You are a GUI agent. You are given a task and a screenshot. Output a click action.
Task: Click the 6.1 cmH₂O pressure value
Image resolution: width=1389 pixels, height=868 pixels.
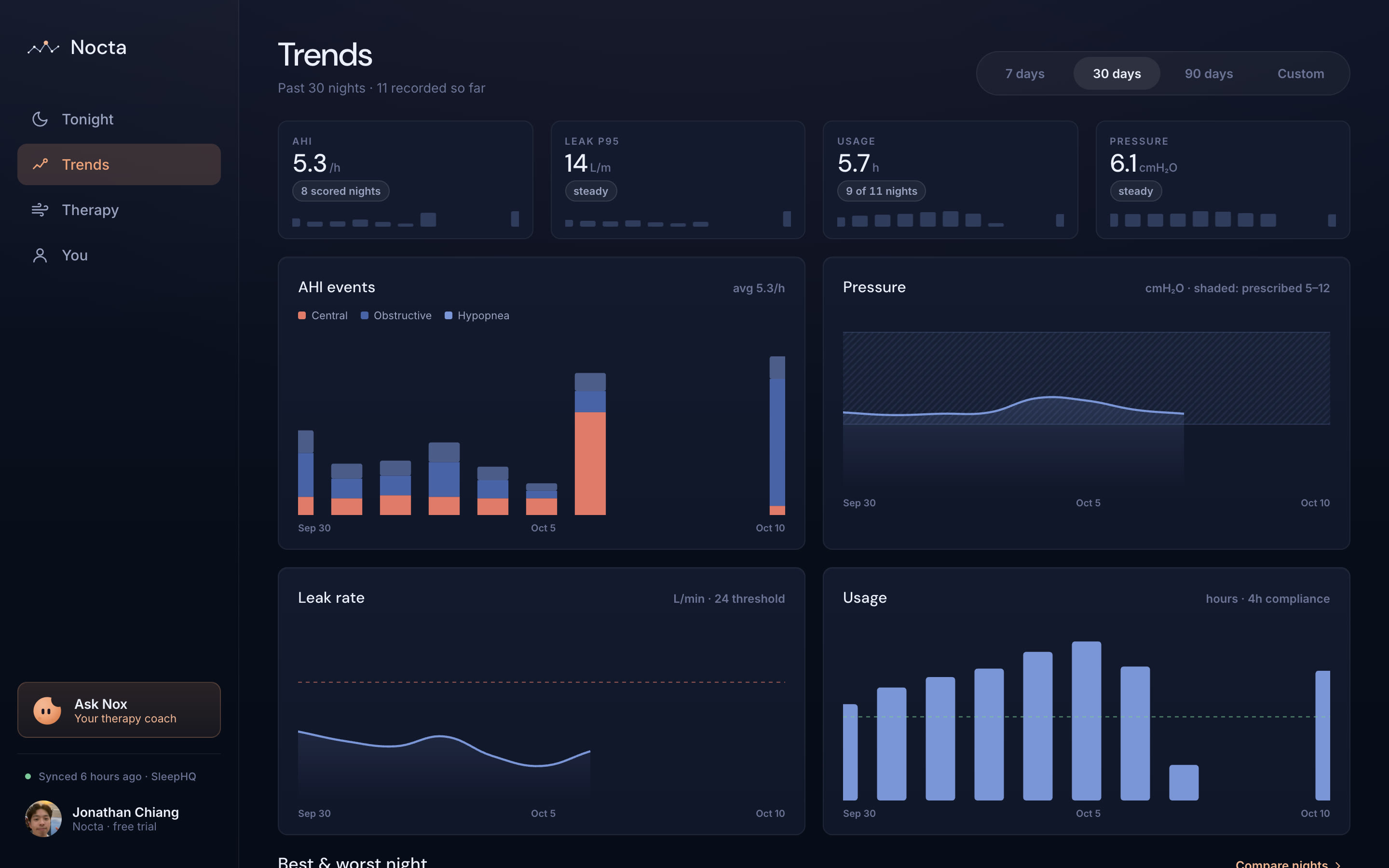(x=1144, y=163)
